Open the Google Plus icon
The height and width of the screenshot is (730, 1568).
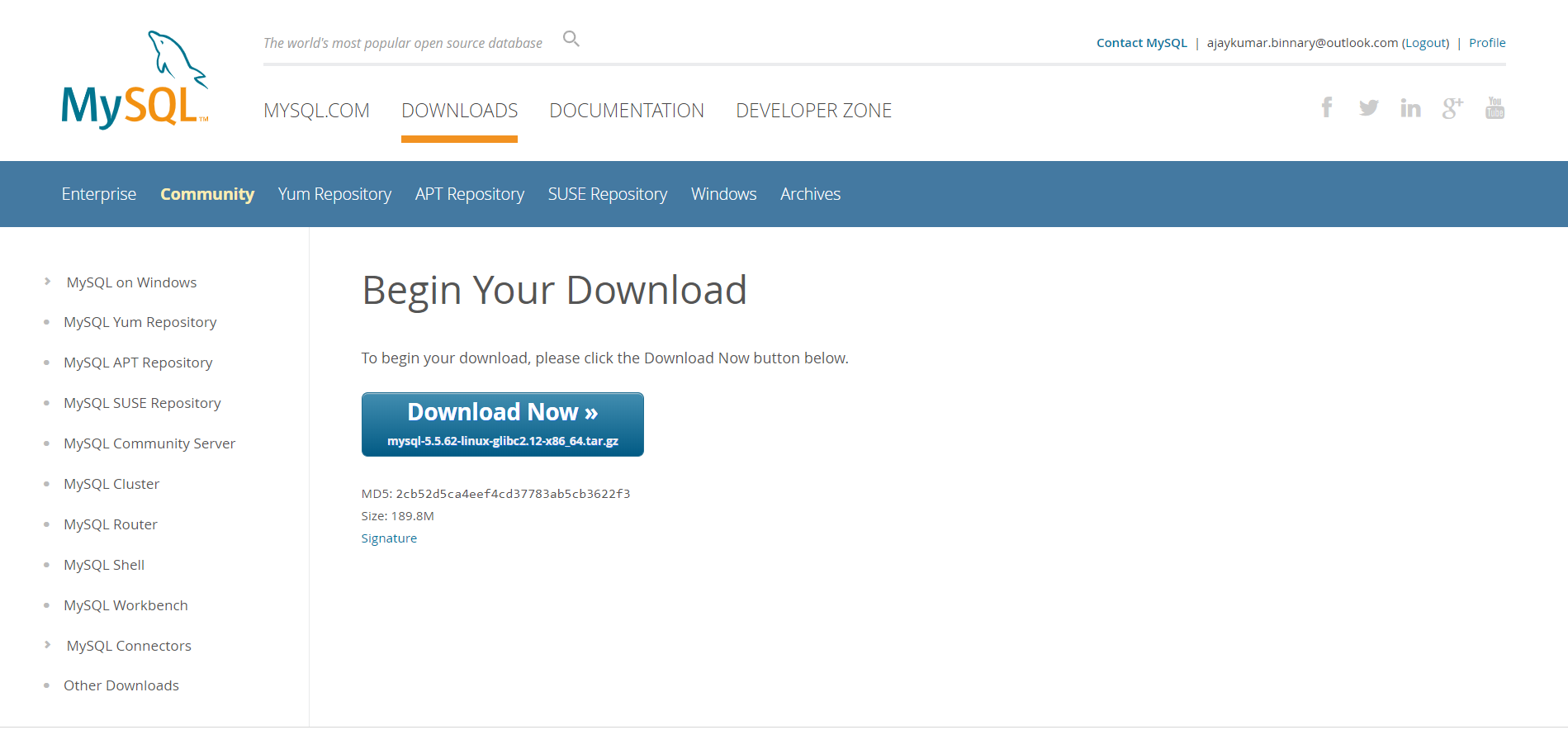point(1453,107)
